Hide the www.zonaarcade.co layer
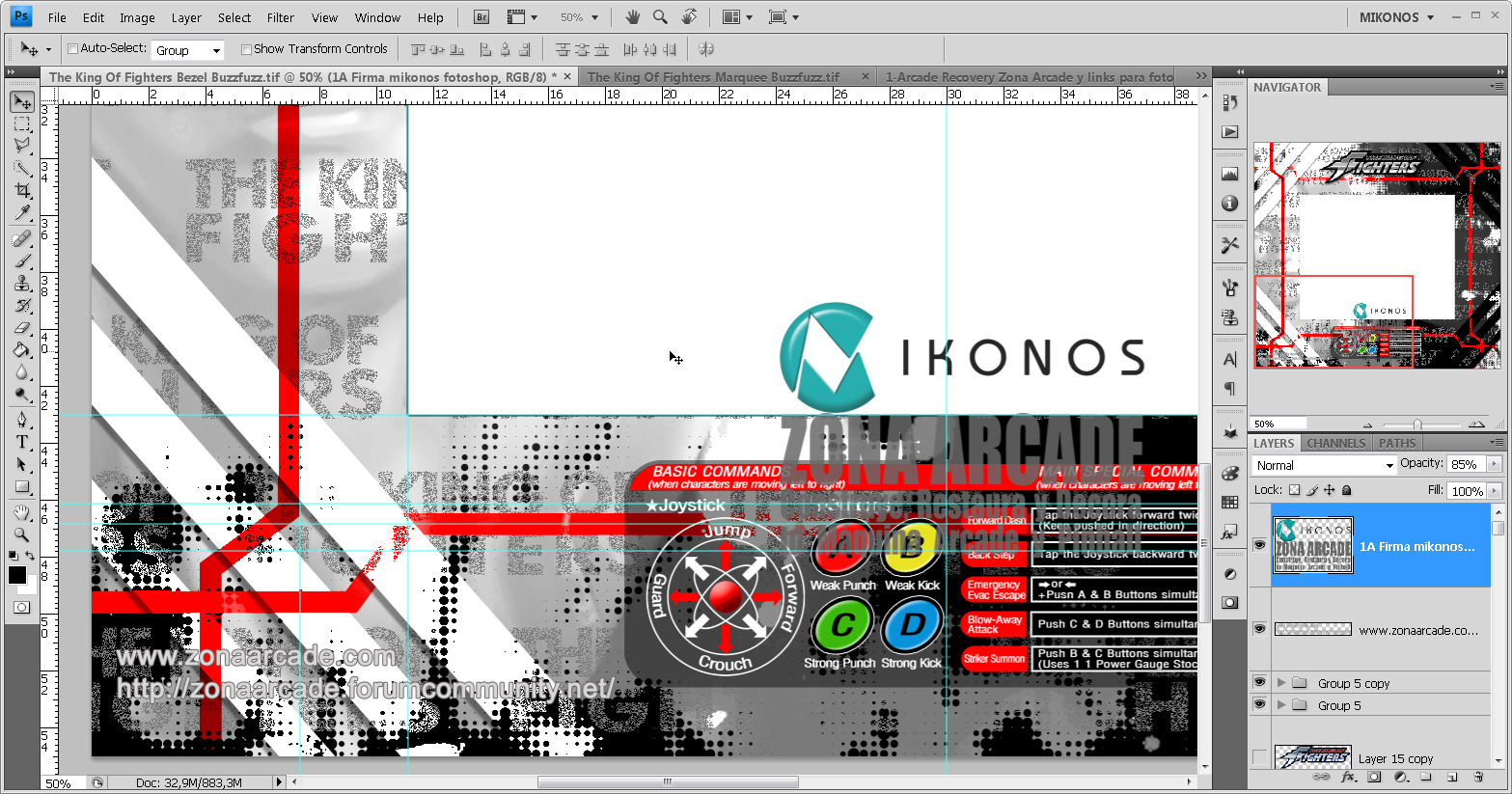Viewport: 1512px width, 794px height. pos(1259,629)
